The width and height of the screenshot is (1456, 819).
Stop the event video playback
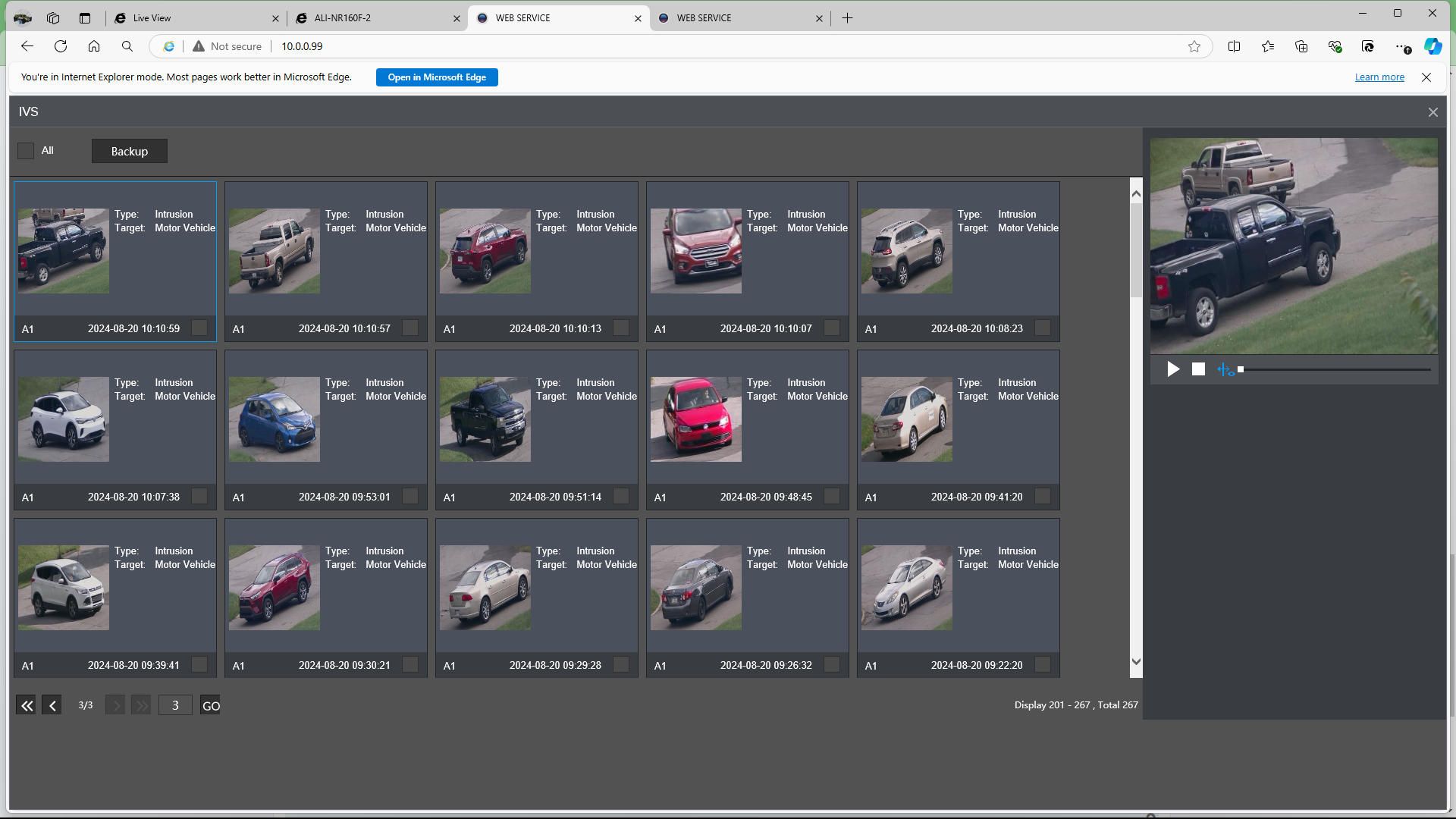coord(1198,369)
